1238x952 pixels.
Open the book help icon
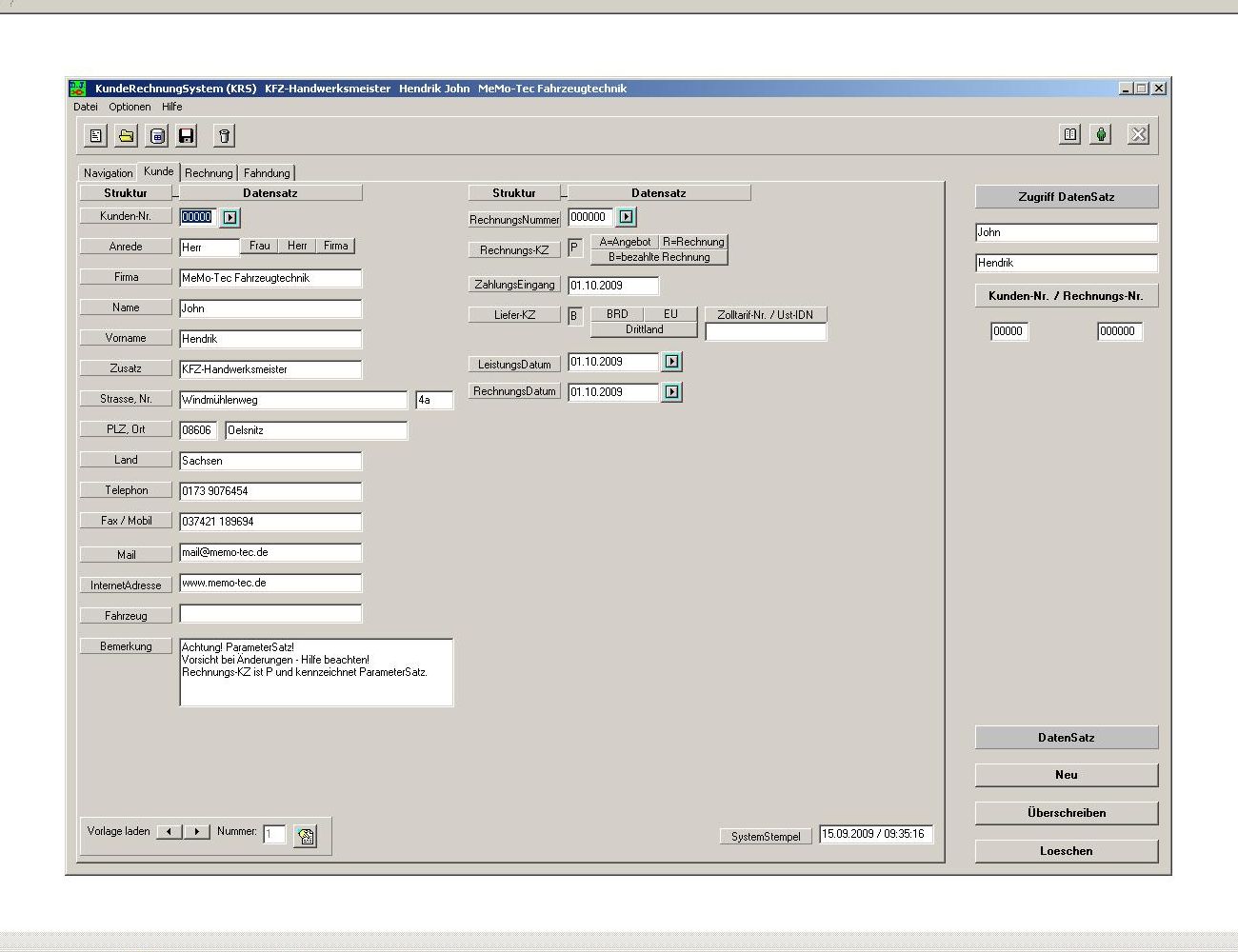(x=1070, y=134)
